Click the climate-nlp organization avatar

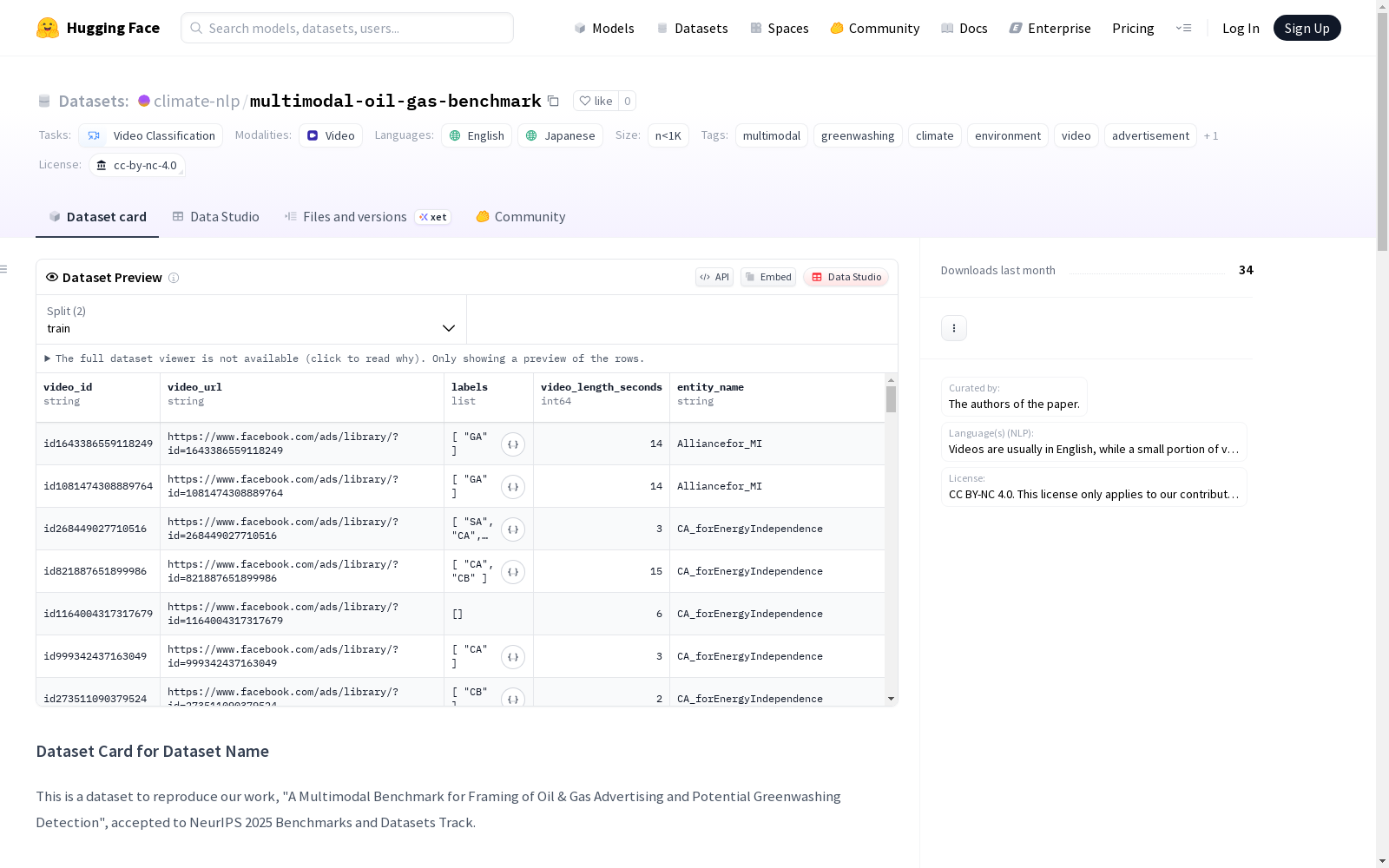[144, 101]
